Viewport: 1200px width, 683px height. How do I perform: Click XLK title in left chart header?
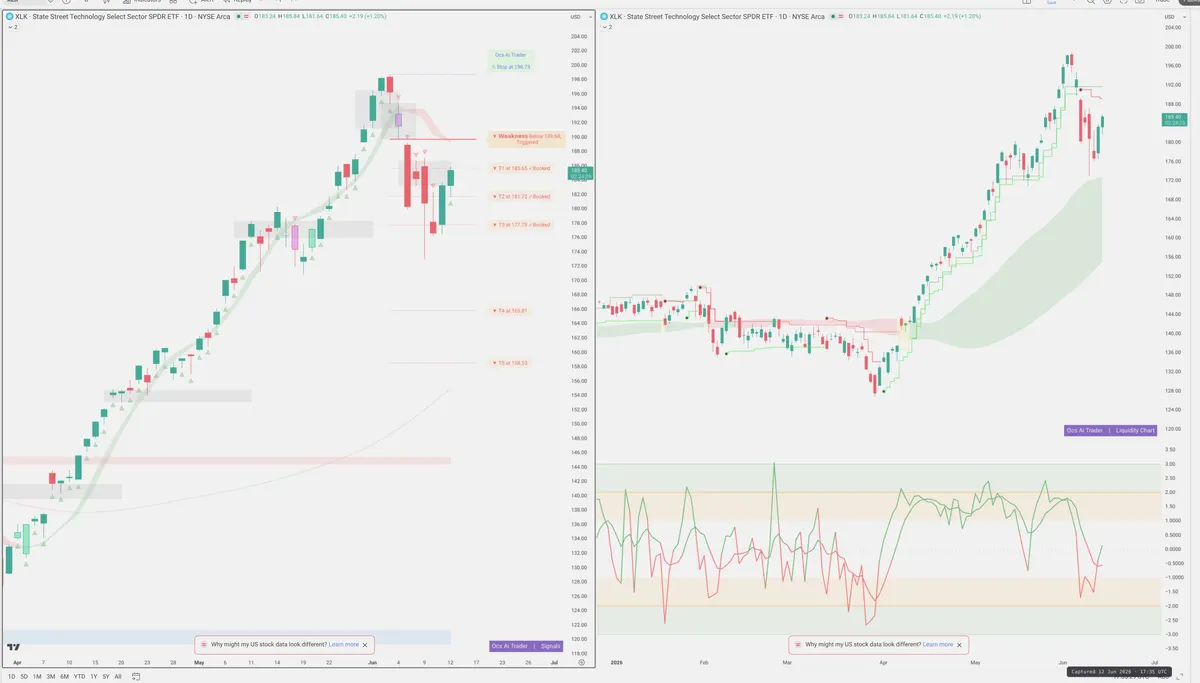tap(124, 17)
